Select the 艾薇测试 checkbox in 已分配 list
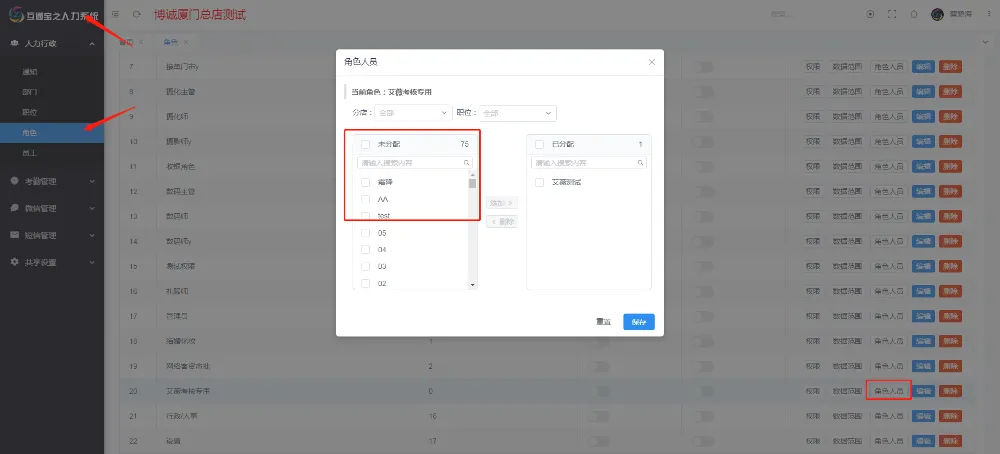The image size is (1000, 454). 540,182
